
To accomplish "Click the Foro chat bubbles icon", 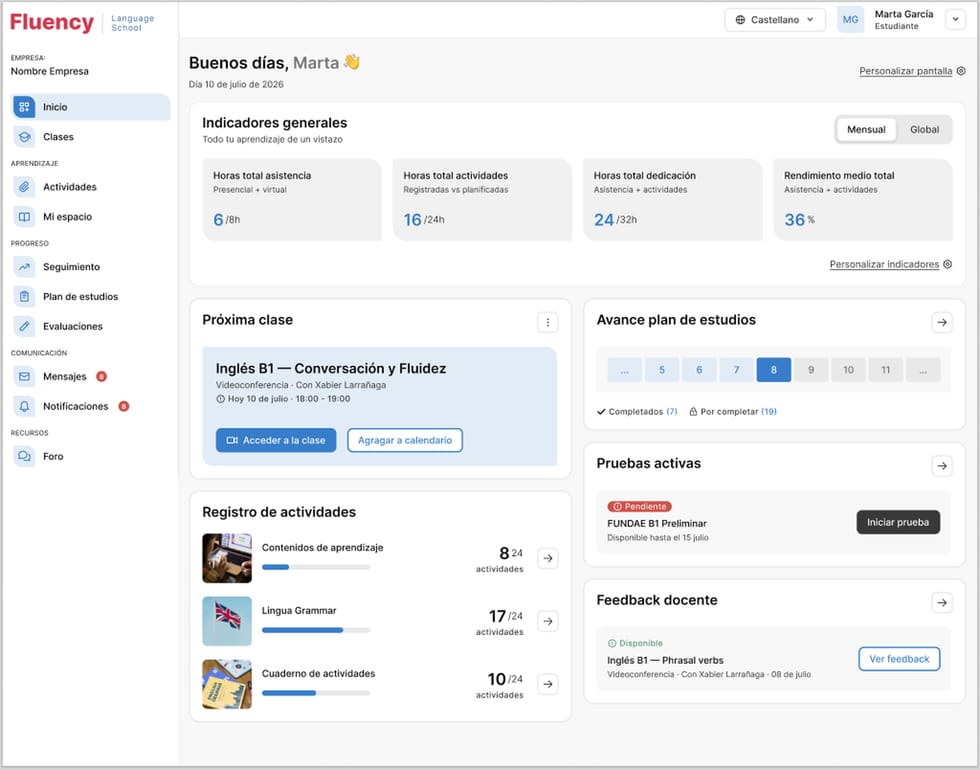I will pyautogui.click(x=24, y=456).
